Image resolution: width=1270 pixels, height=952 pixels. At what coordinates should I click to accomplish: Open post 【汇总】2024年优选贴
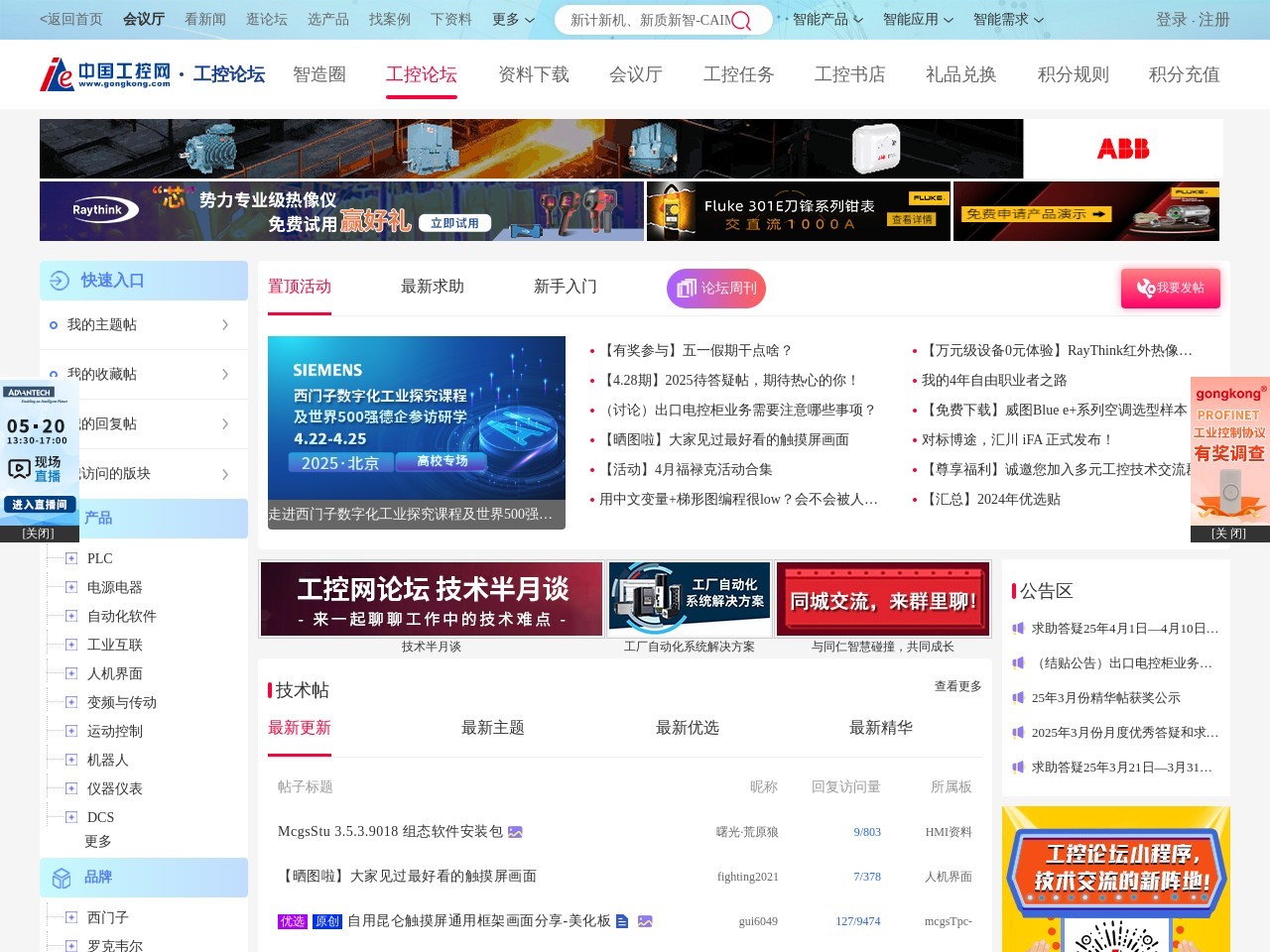tap(991, 500)
